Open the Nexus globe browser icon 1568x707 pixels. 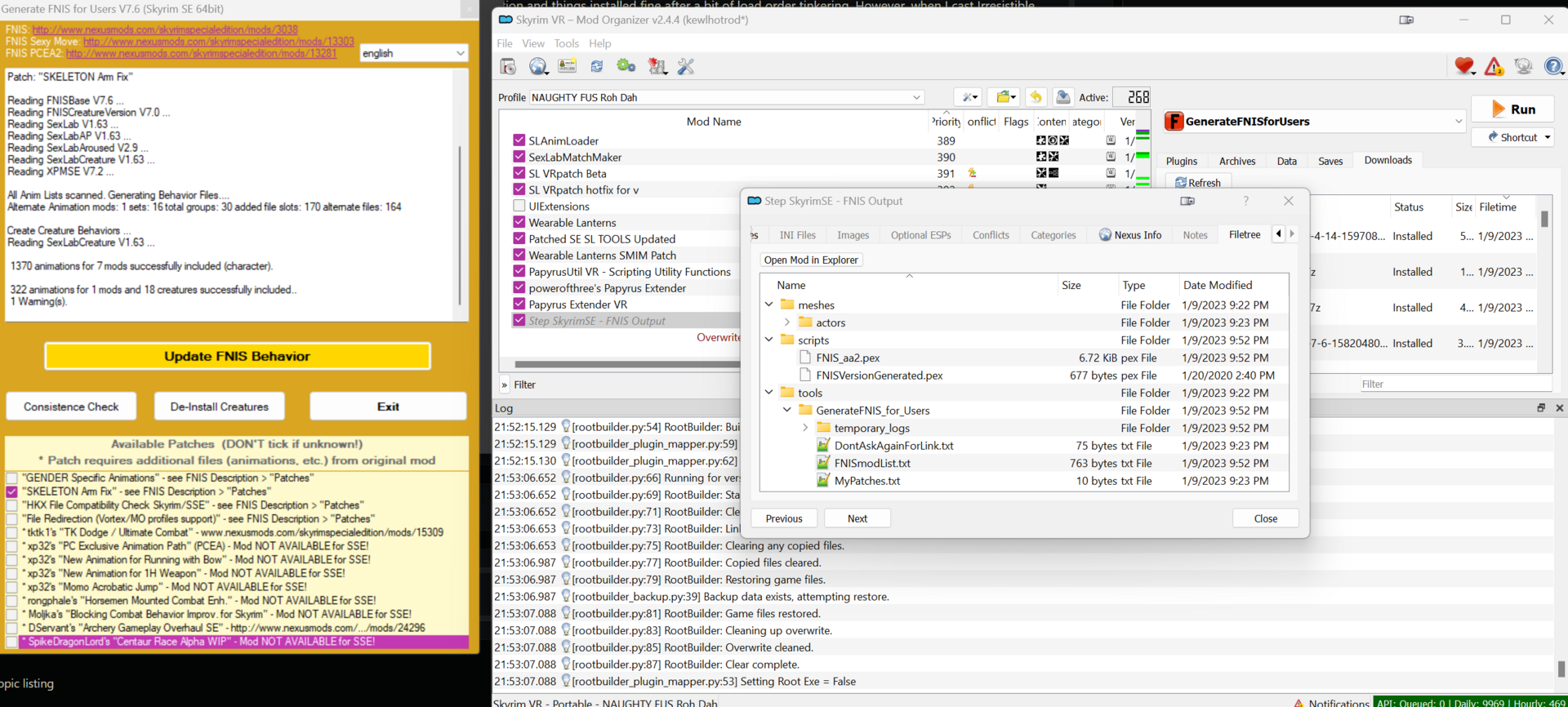538,67
